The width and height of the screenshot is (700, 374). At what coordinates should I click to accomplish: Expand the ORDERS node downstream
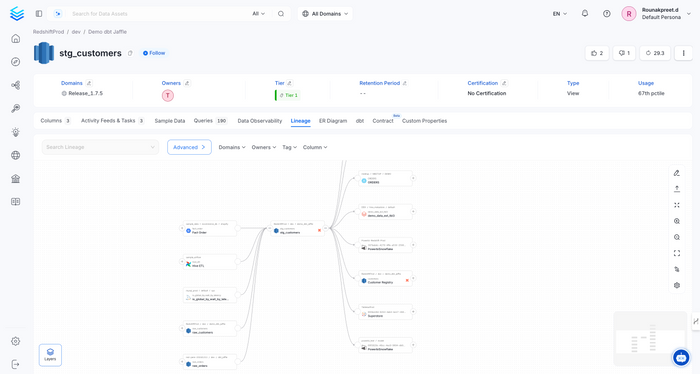point(413,178)
